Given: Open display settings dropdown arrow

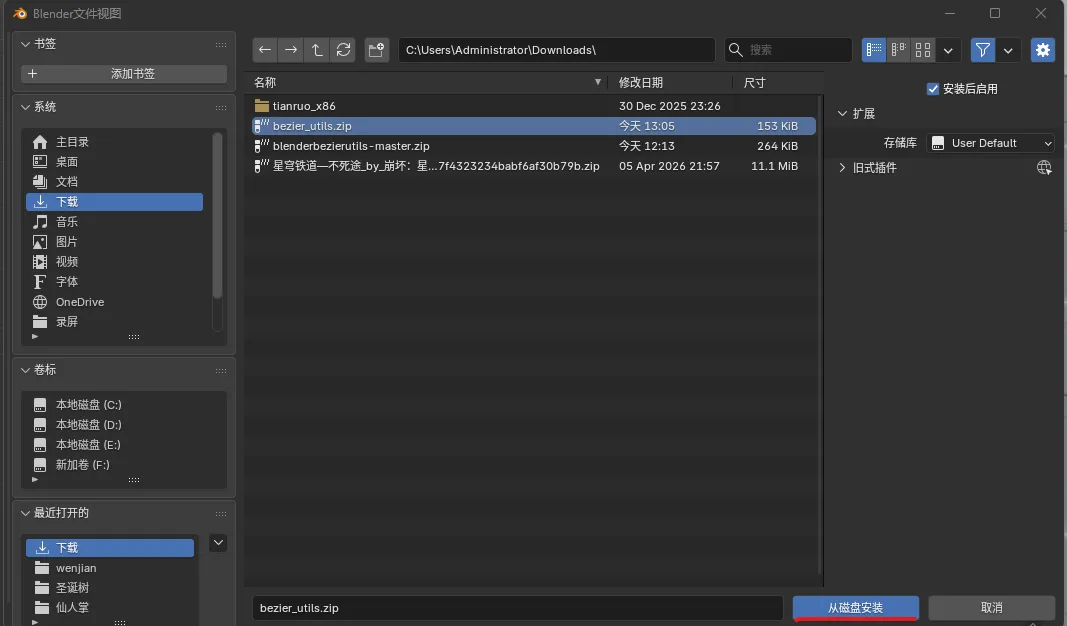Looking at the screenshot, I should pyautogui.click(x=948, y=50).
